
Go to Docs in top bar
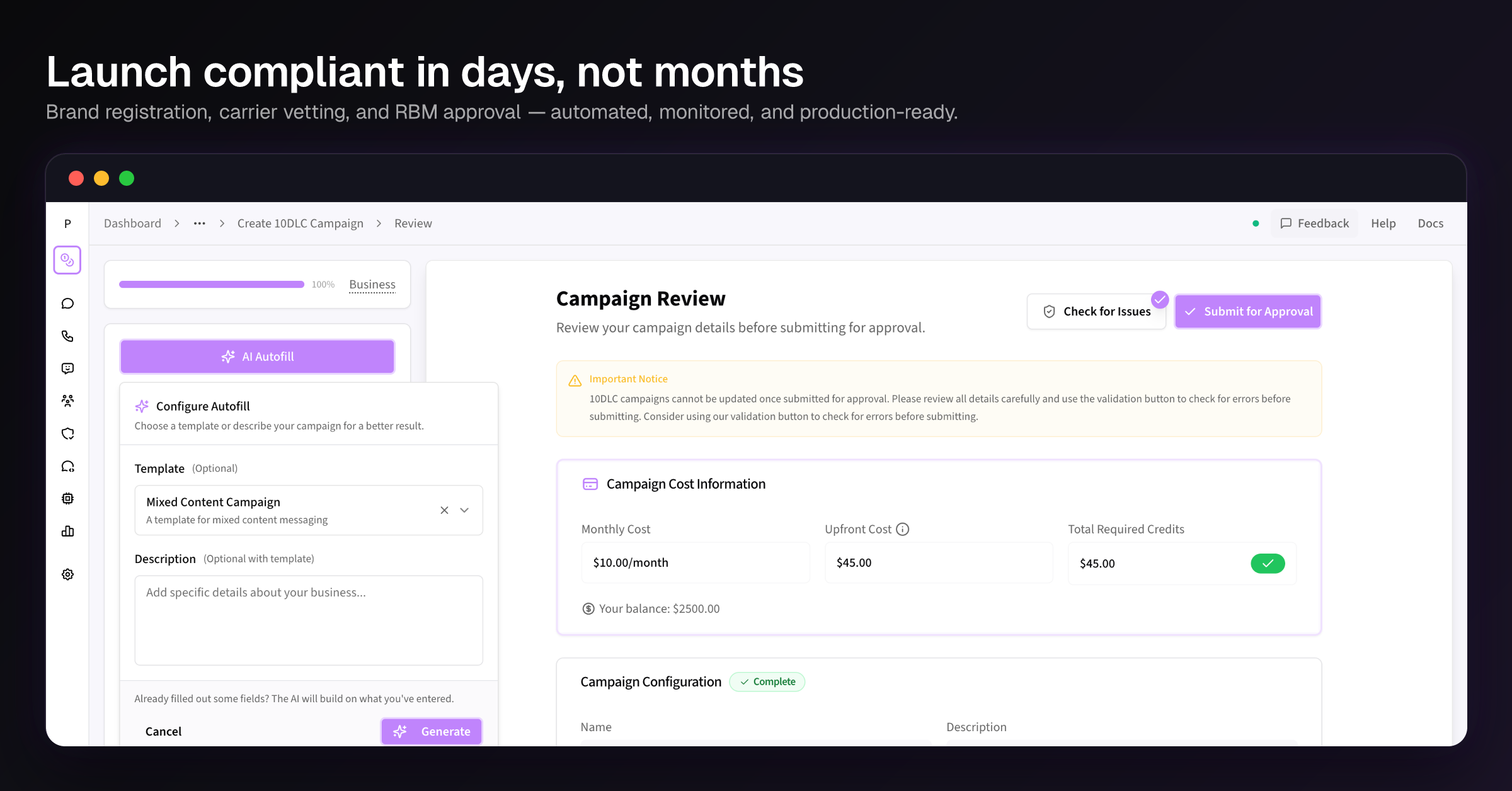tap(1430, 224)
